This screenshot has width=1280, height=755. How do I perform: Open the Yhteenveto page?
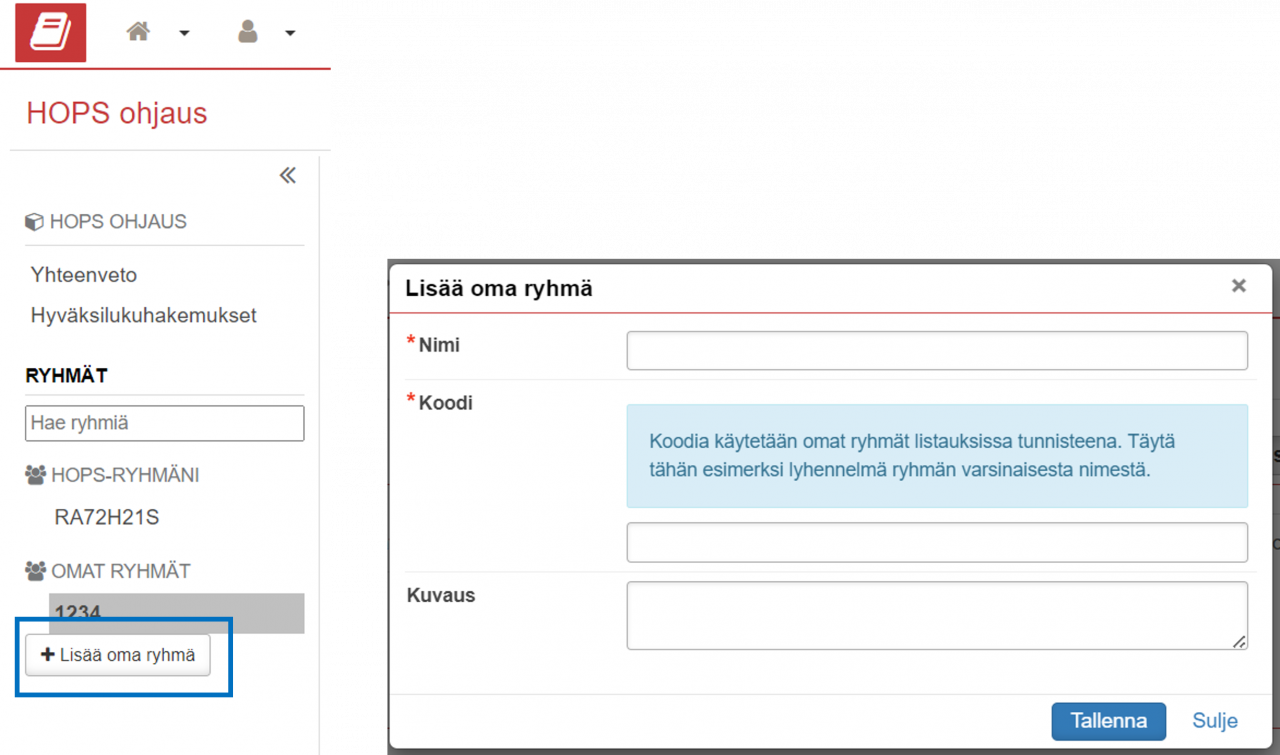point(84,275)
